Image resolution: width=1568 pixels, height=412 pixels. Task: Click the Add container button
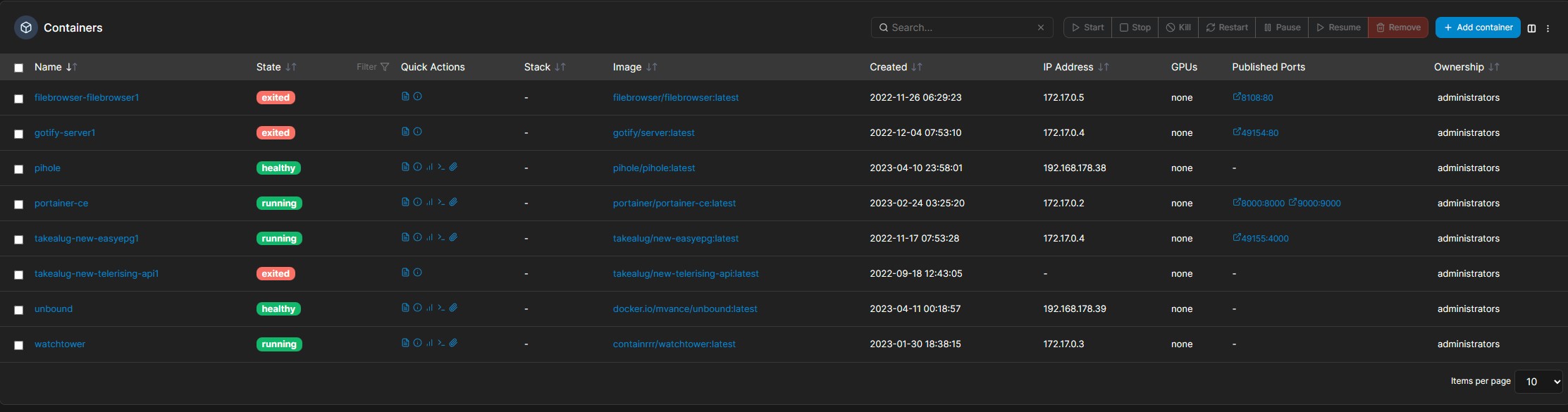click(x=1478, y=27)
